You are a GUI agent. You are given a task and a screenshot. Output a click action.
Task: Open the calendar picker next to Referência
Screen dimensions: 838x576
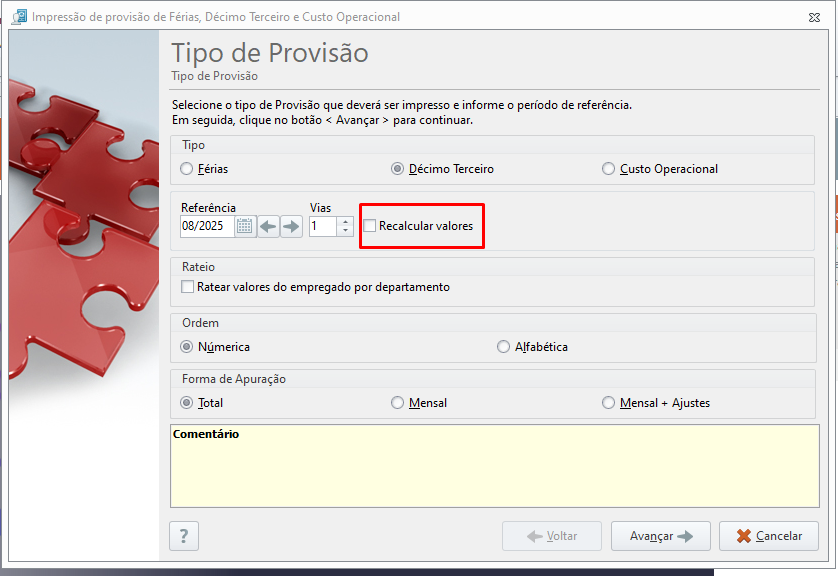click(245, 226)
